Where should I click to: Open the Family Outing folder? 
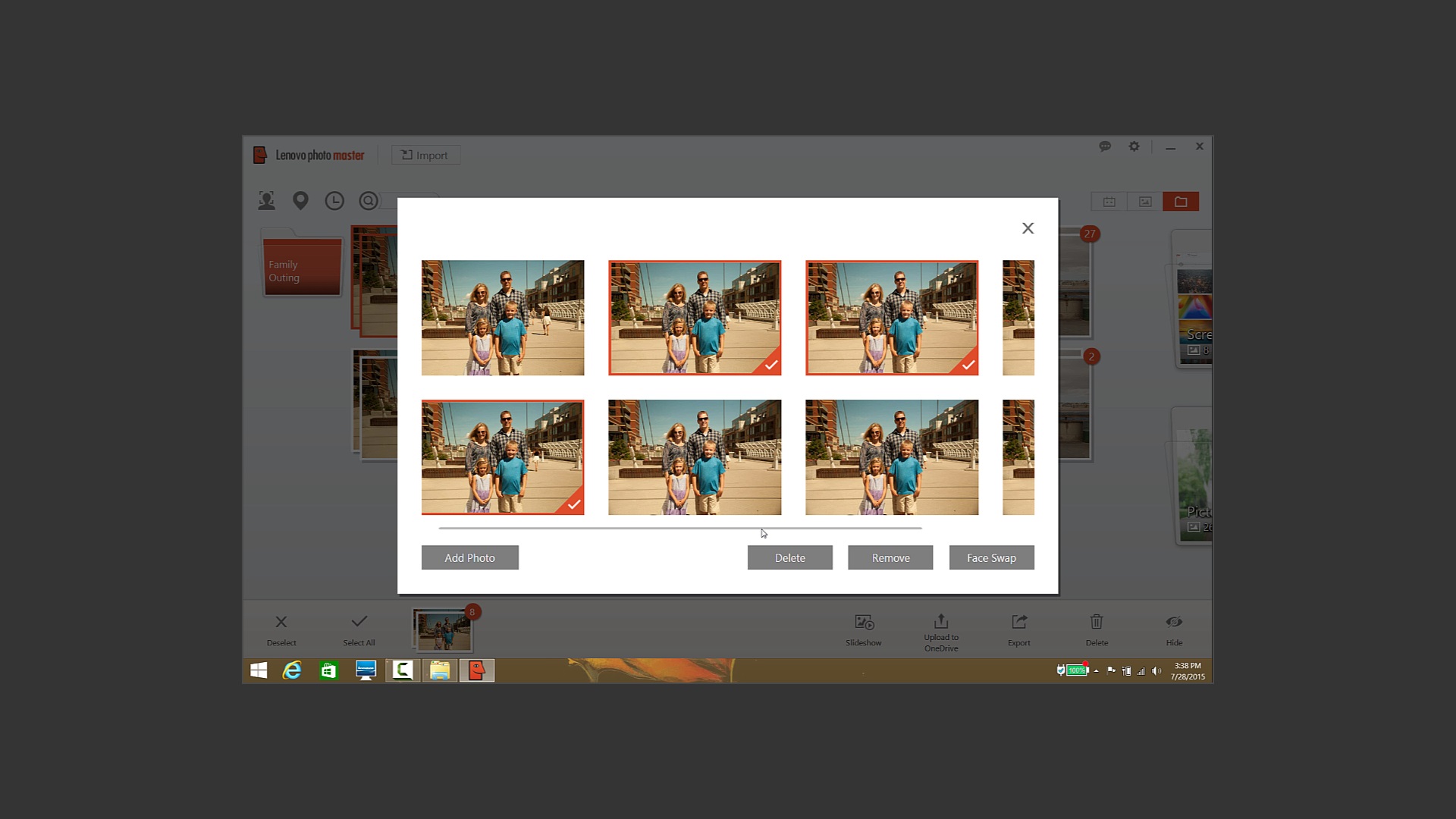coord(301,265)
